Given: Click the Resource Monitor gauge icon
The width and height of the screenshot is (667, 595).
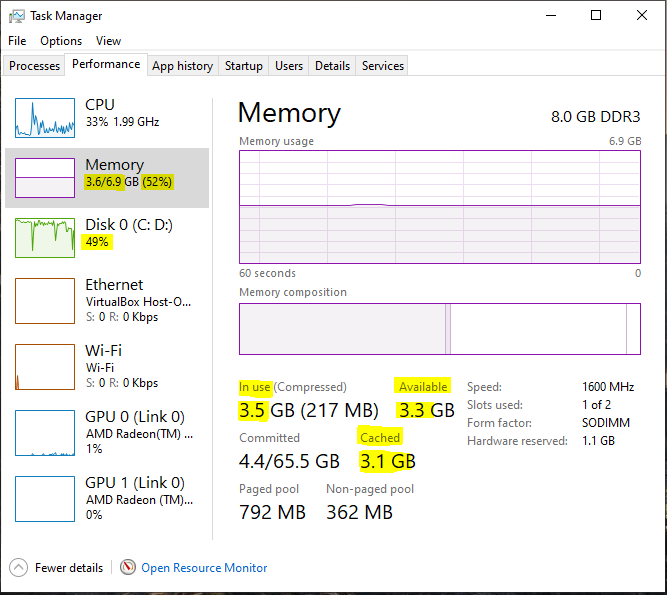Looking at the screenshot, I should (128, 567).
